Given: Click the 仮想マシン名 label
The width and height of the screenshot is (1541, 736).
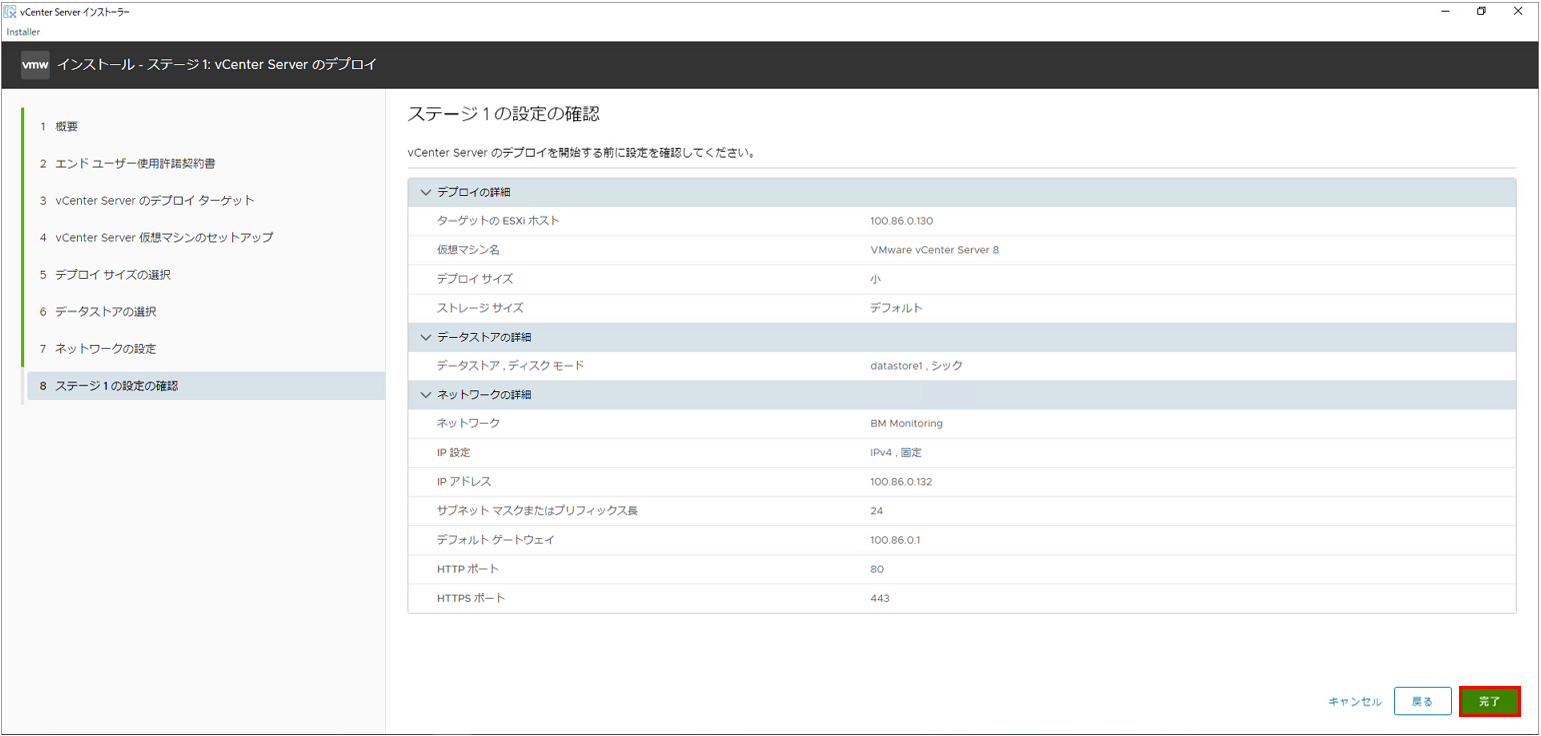Looking at the screenshot, I should tap(468, 250).
